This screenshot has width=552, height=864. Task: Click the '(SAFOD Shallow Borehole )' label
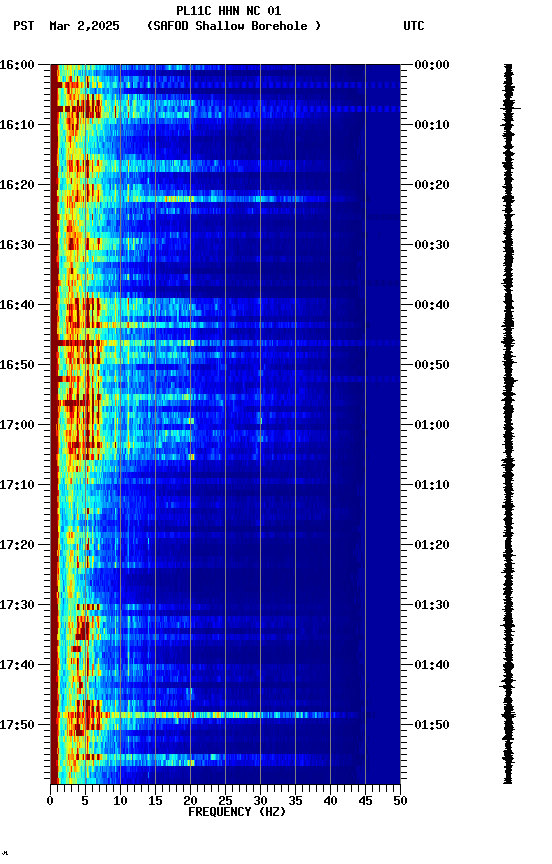(x=234, y=26)
